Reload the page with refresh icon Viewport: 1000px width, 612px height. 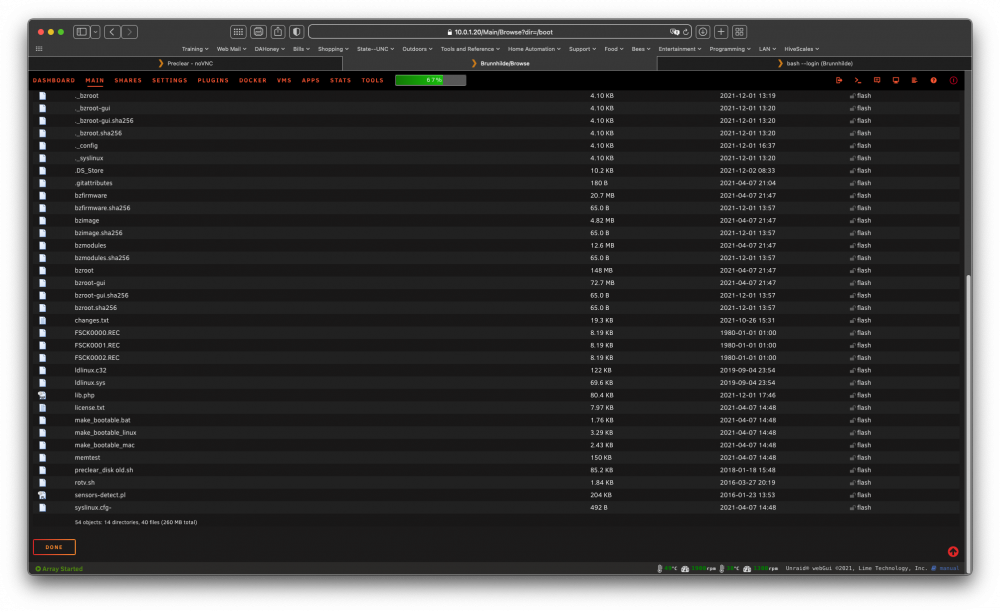point(686,32)
